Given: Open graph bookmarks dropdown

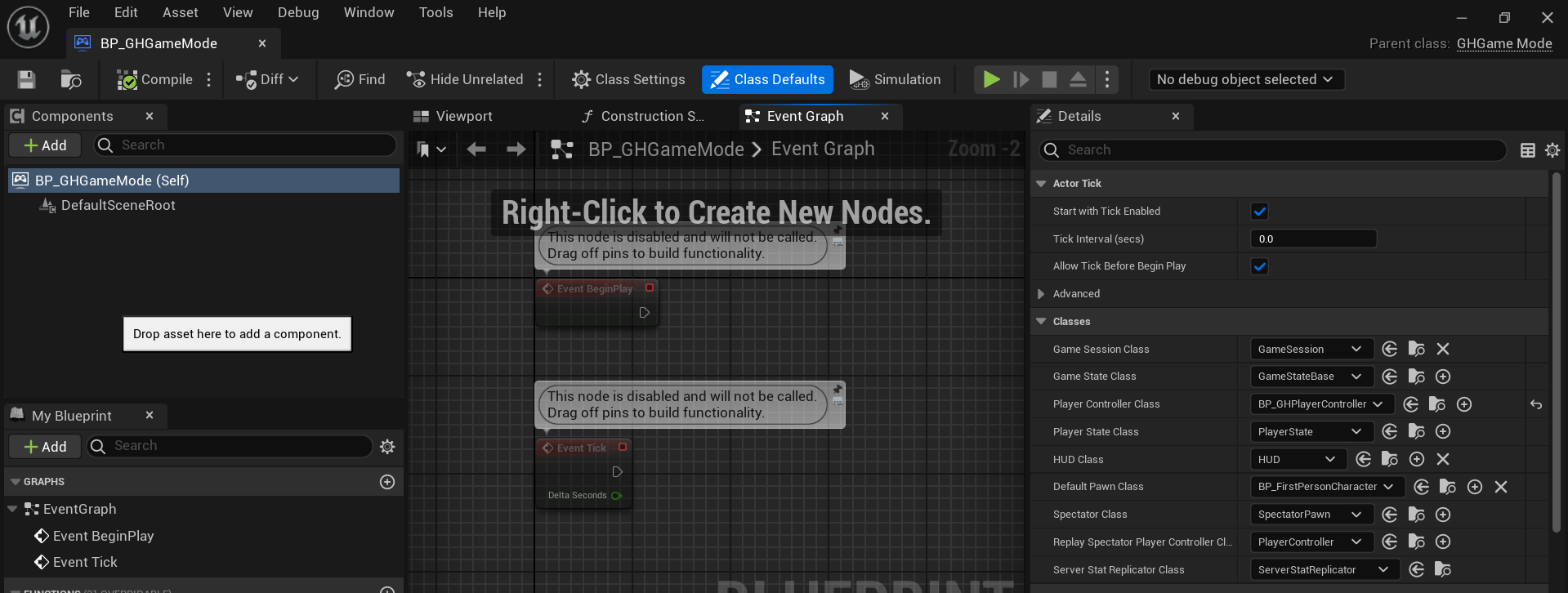Looking at the screenshot, I should (431, 149).
